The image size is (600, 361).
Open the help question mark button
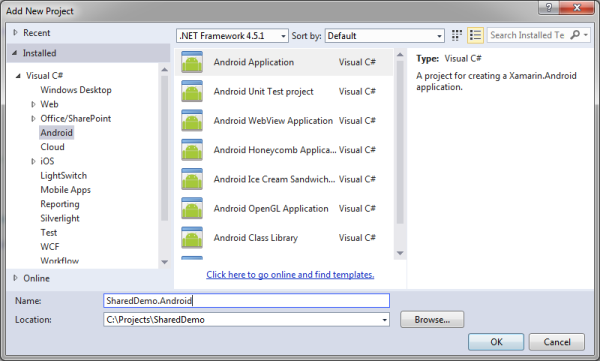coord(549,7)
